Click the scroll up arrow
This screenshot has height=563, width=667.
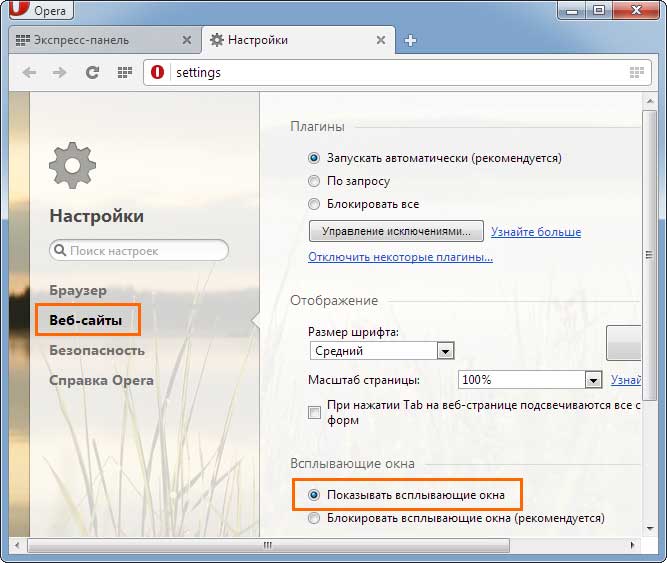(650, 101)
